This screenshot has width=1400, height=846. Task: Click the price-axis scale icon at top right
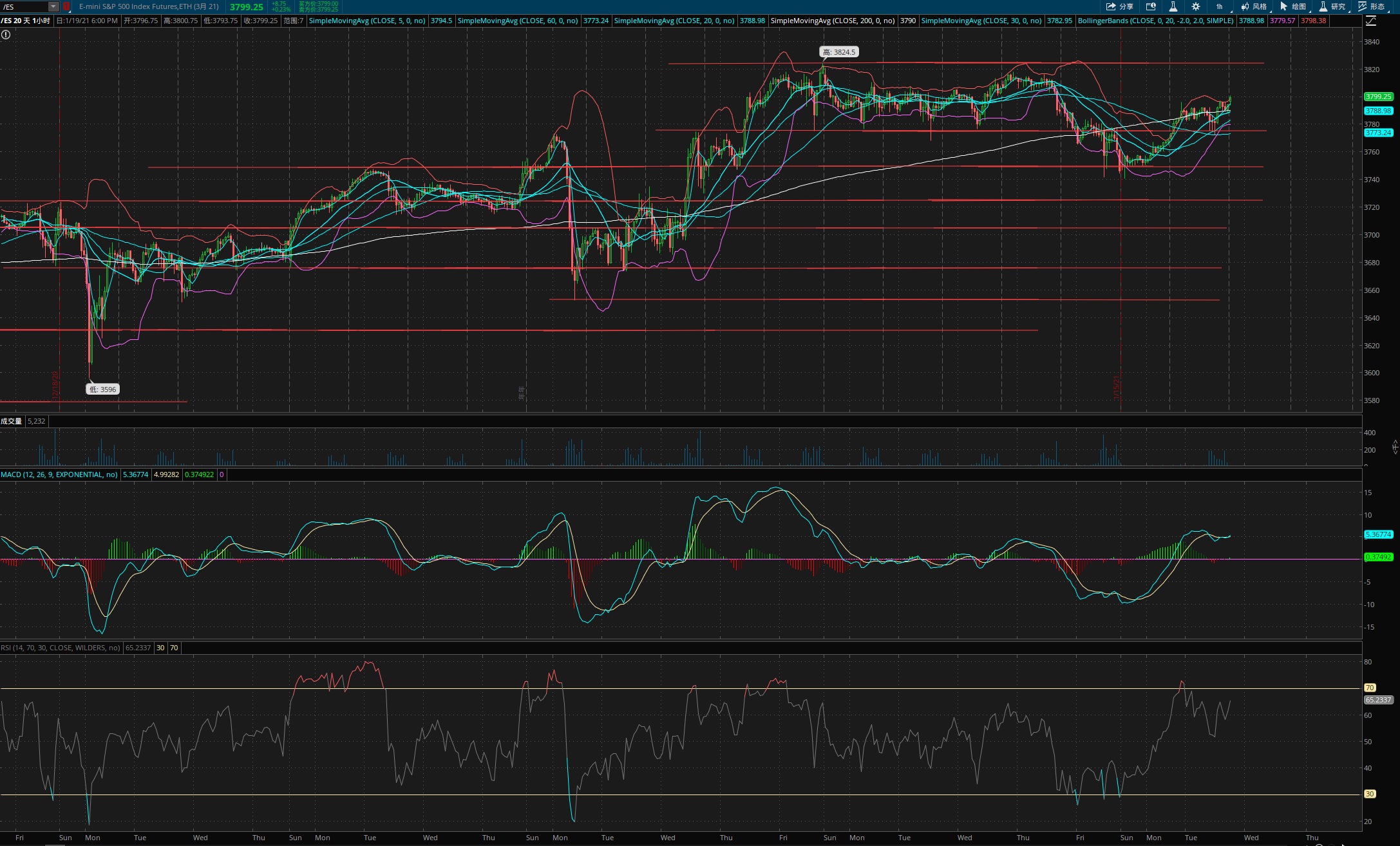[1371, 21]
